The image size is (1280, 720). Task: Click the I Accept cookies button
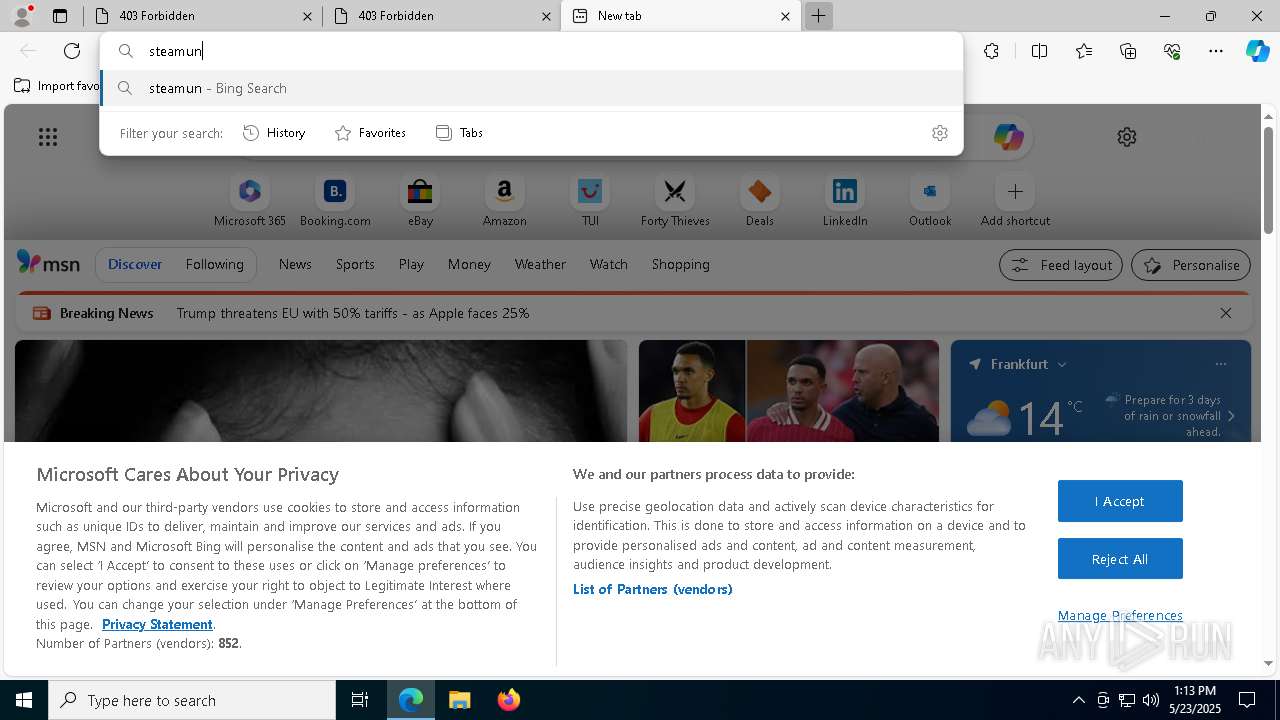1120,501
